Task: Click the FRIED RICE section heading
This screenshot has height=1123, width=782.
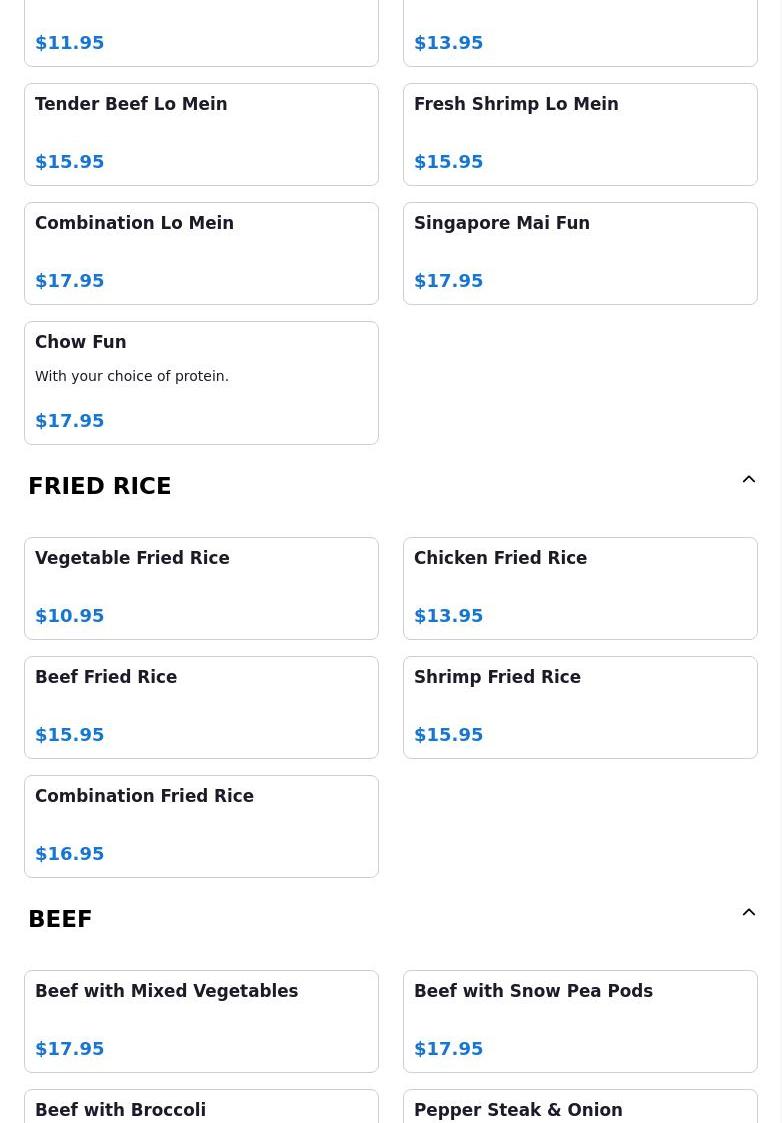Action: (100, 486)
